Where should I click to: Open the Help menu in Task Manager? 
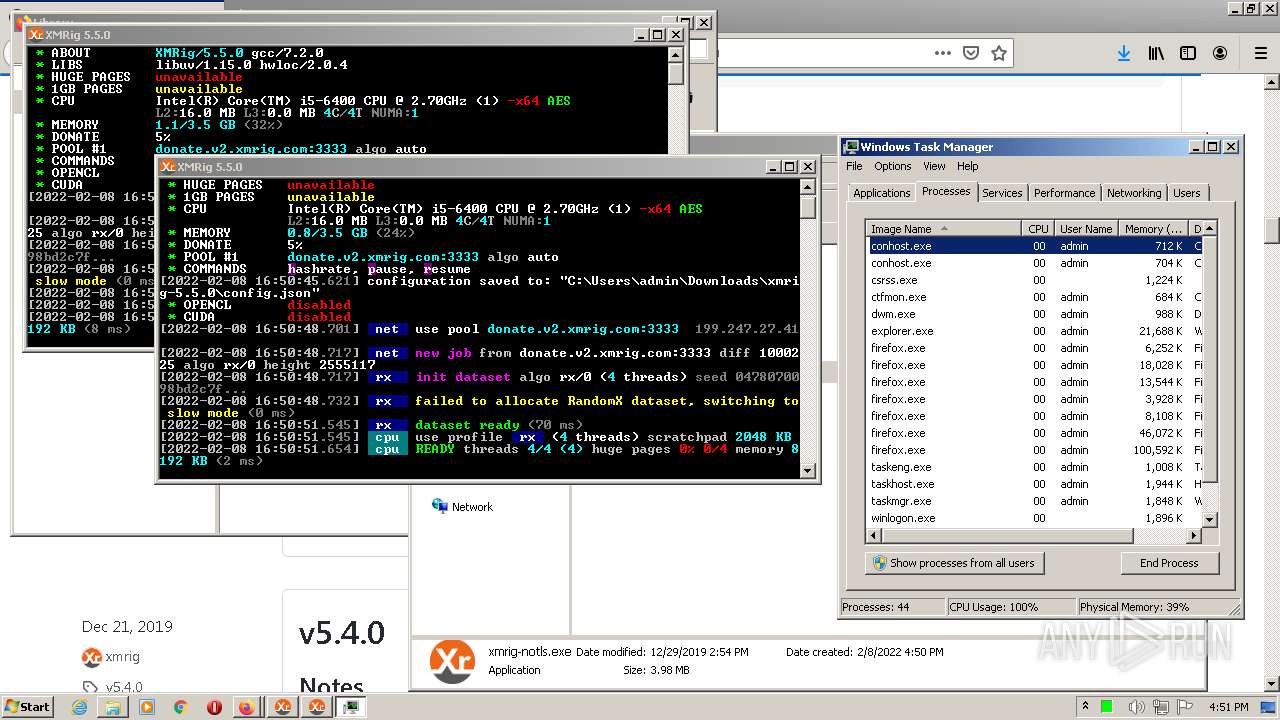click(967, 166)
